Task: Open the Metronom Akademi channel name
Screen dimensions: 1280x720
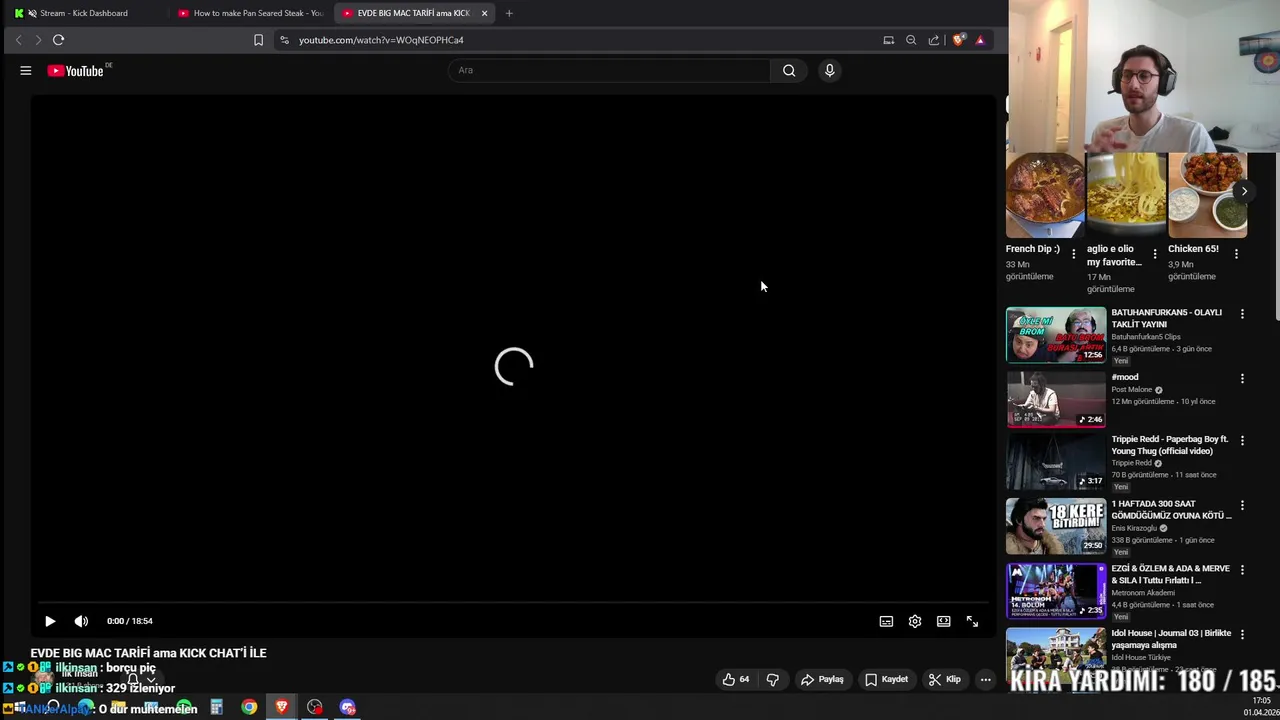Action: 1143,593
